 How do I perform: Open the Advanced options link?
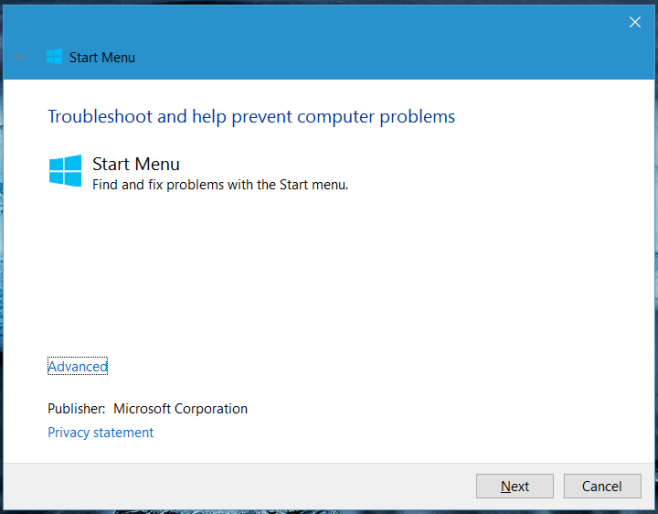point(78,366)
